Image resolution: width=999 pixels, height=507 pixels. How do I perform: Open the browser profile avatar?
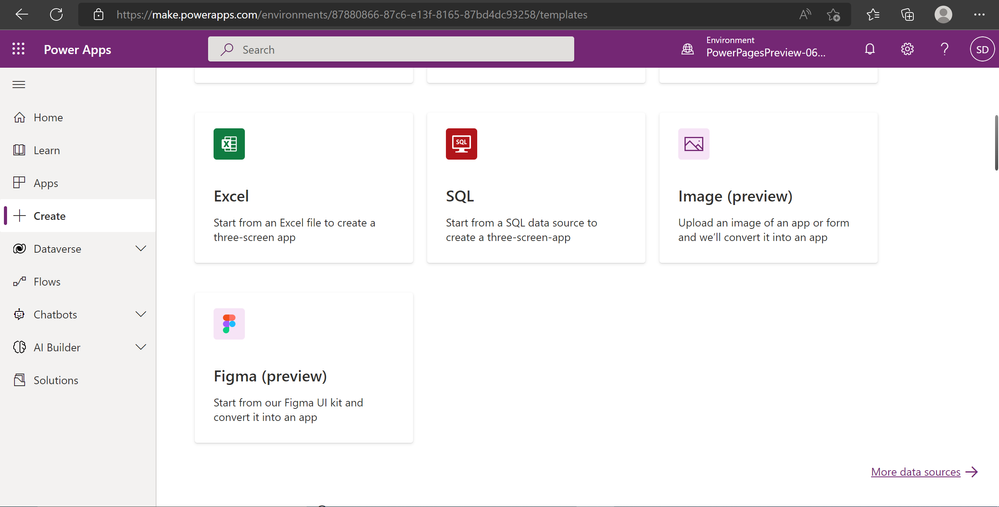pyautogui.click(x=943, y=14)
